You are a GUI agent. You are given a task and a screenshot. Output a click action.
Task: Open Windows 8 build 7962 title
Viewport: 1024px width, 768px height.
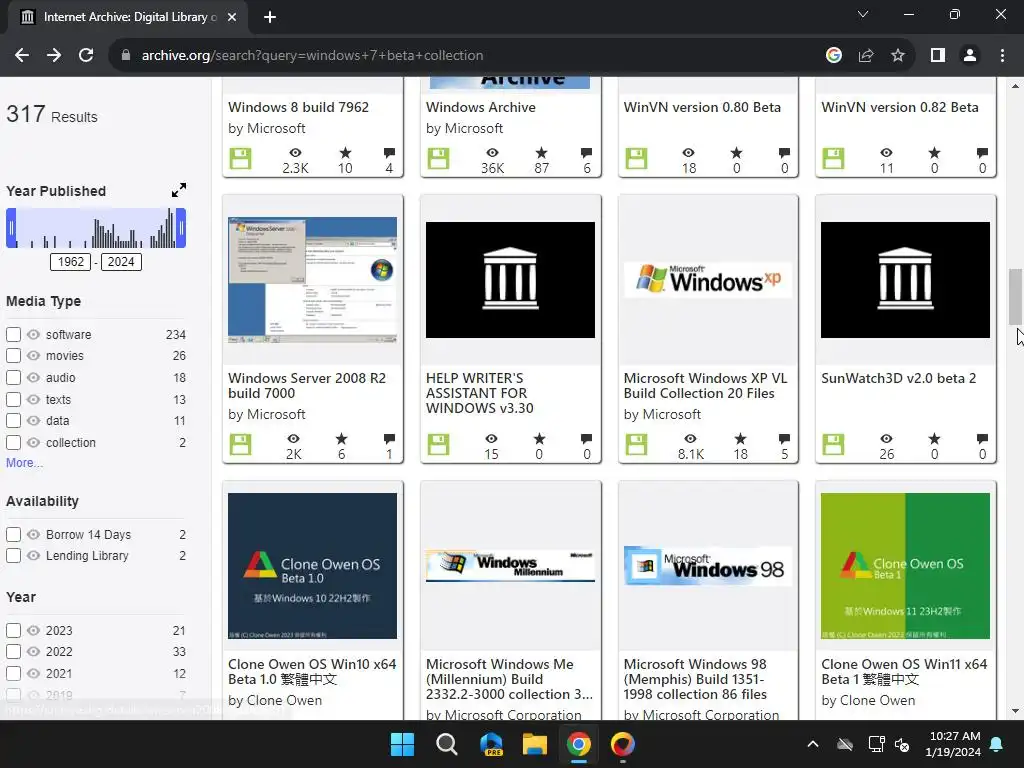coord(298,107)
